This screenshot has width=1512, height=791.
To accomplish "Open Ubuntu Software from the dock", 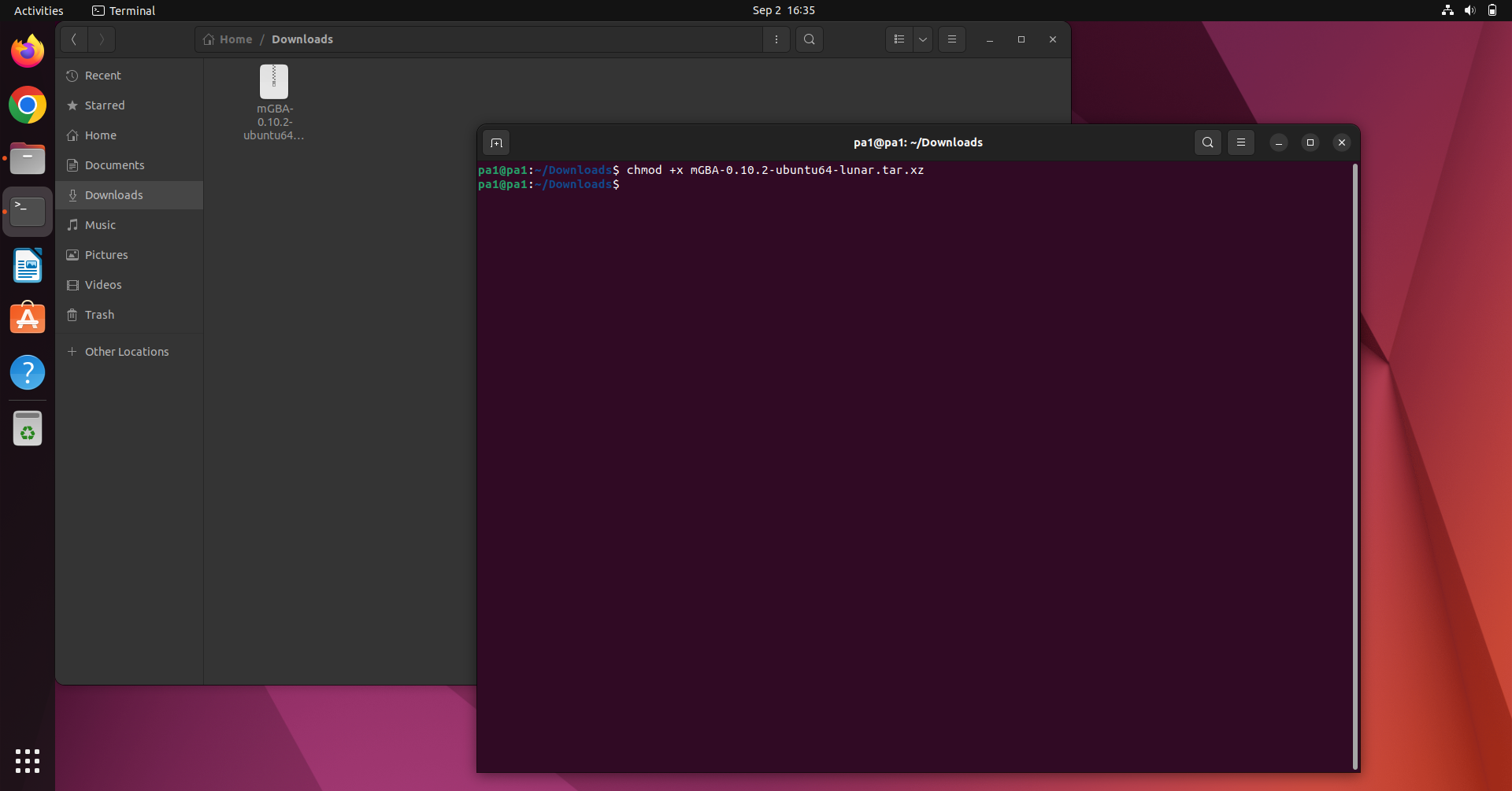I will 28,317.
